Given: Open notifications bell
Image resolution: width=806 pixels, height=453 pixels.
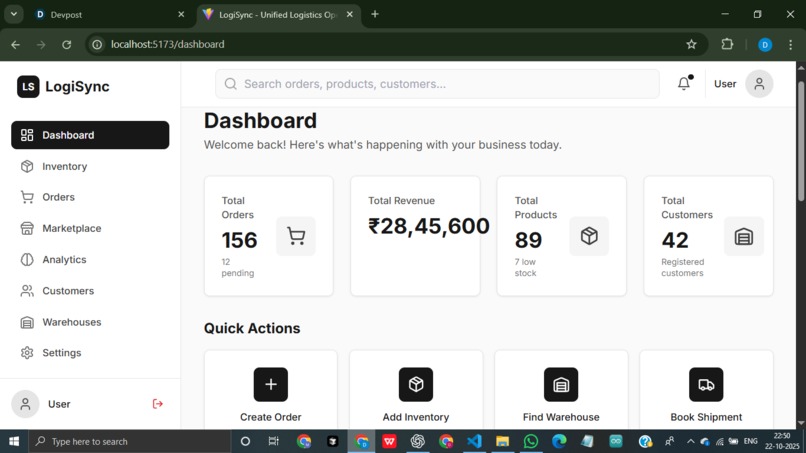Looking at the screenshot, I should pyautogui.click(x=684, y=83).
